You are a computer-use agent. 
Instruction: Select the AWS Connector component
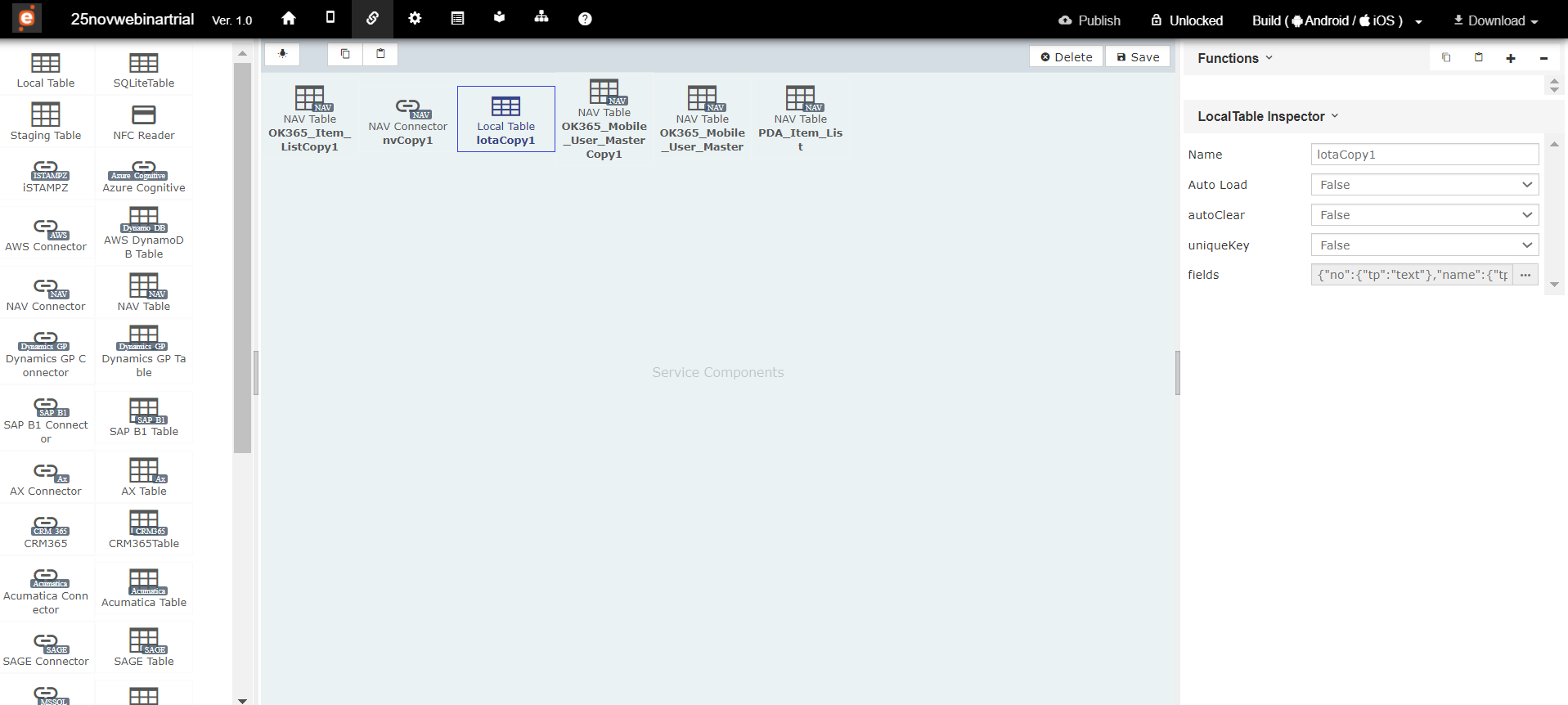pyautogui.click(x=46, y=235)
